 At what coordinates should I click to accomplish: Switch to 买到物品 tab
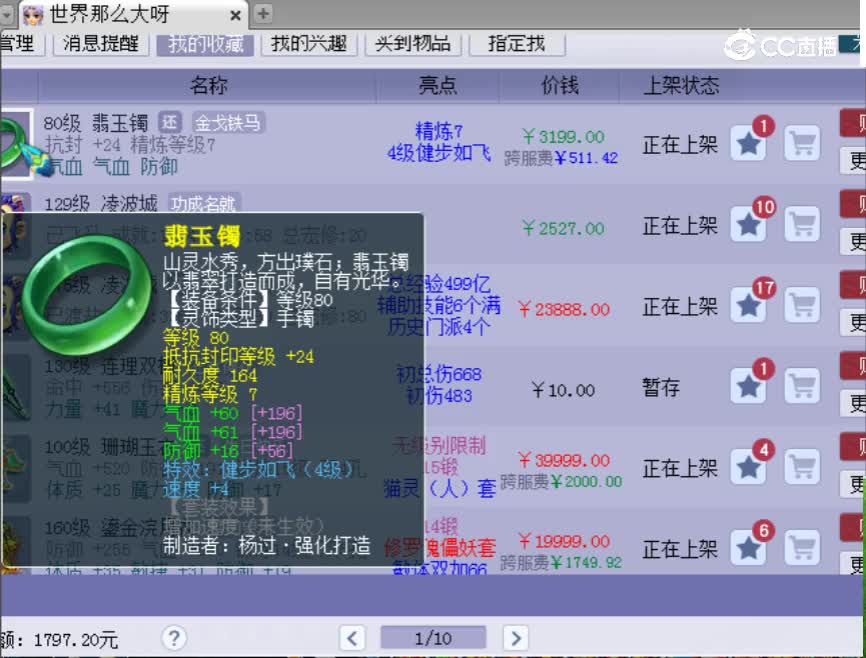[x=413, y=44]
